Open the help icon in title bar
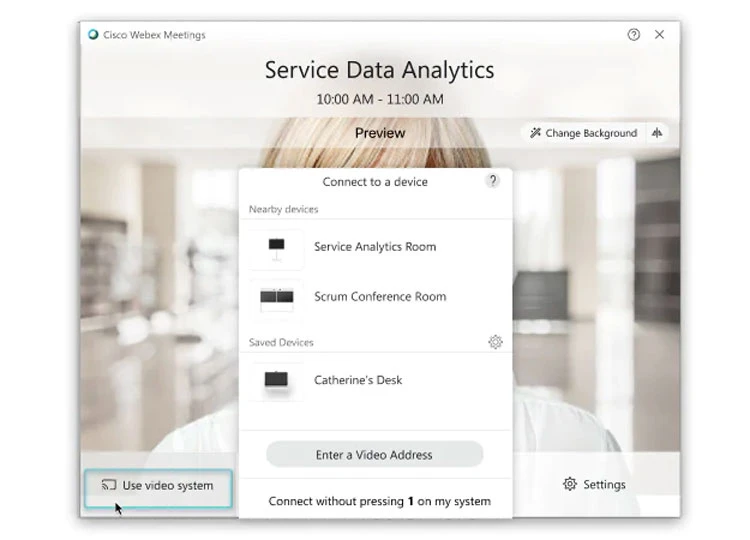Viewport: 750px width, 540px height. point(634,34)
